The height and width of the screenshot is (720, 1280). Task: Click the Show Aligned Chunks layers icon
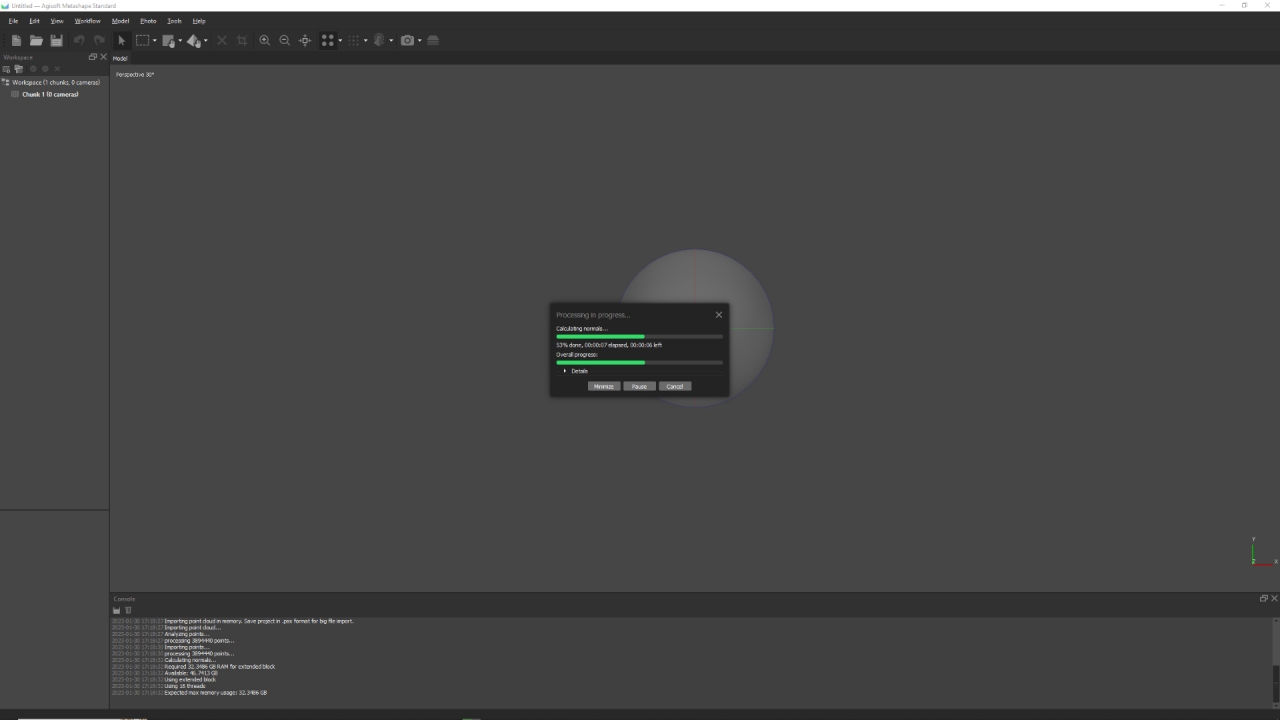pos(433,40)
